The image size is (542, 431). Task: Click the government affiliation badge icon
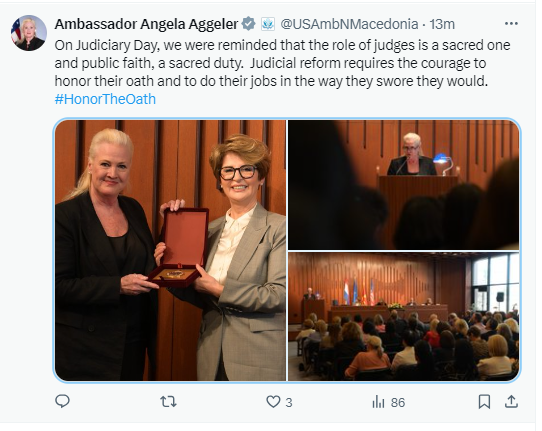click(x=268, y=24)
